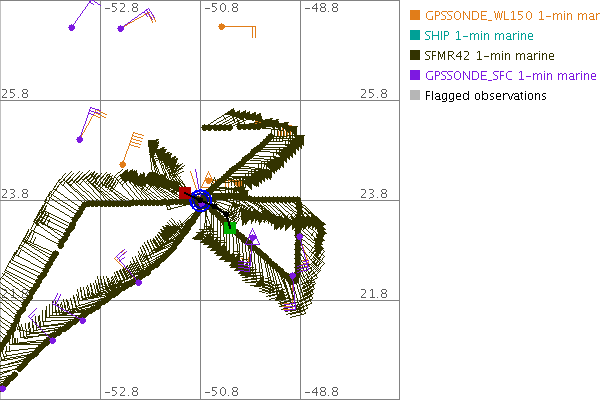Click the dark olive SFMR42 legend swatch

[x=415, y=55]
